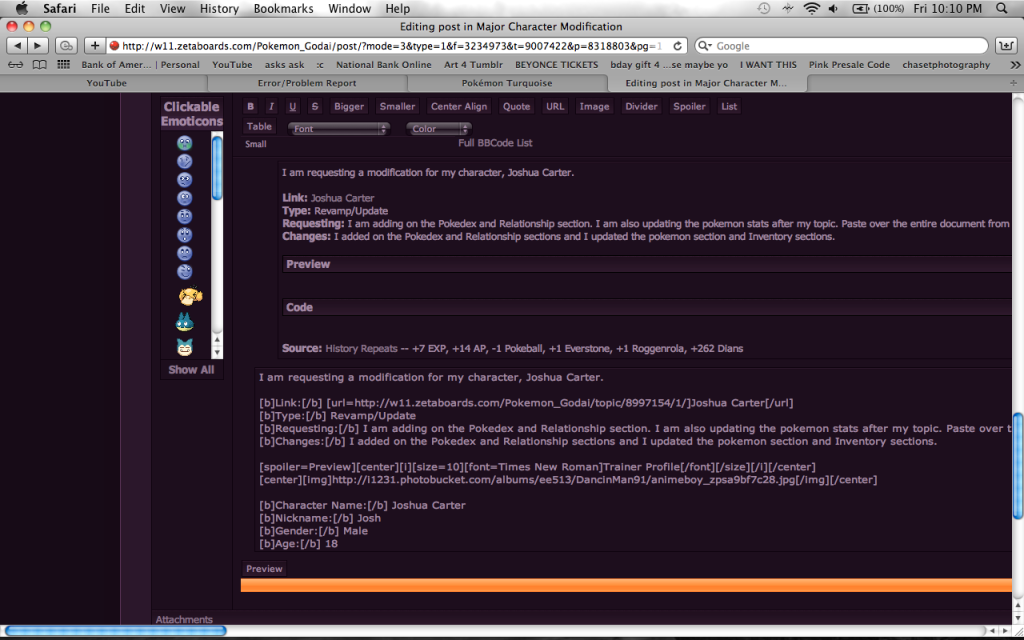Click the underline U button
Viewport: 1024px width, 640px height.
pyautogui.click(x=293, y=107)
